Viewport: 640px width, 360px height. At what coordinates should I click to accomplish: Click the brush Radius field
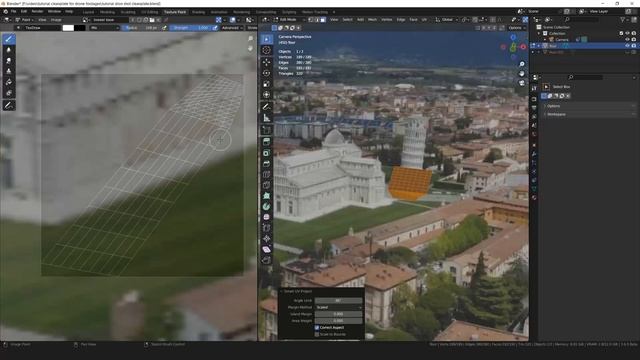tap(140, 28)
